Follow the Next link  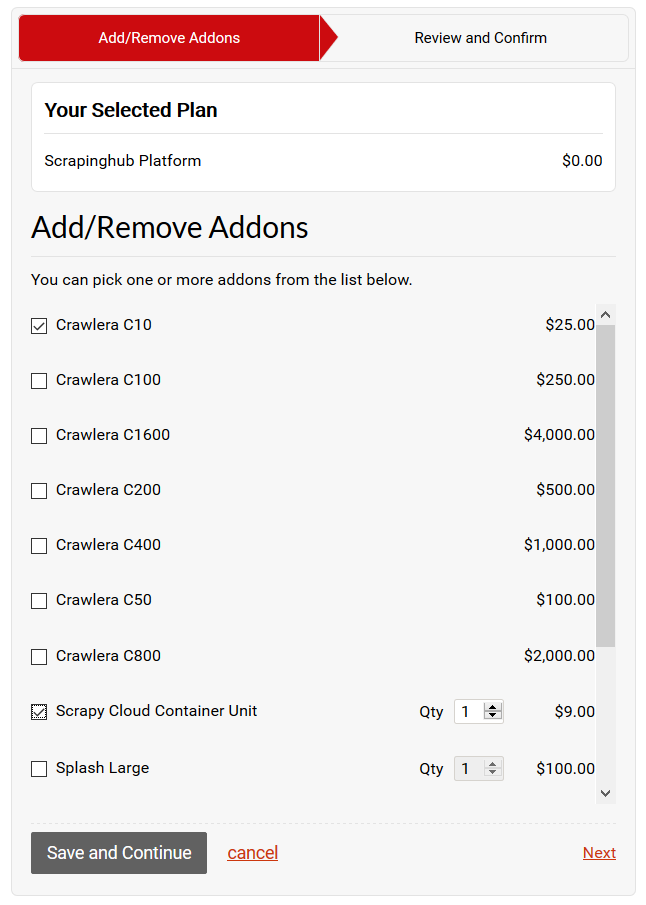(x=599, y=852)
